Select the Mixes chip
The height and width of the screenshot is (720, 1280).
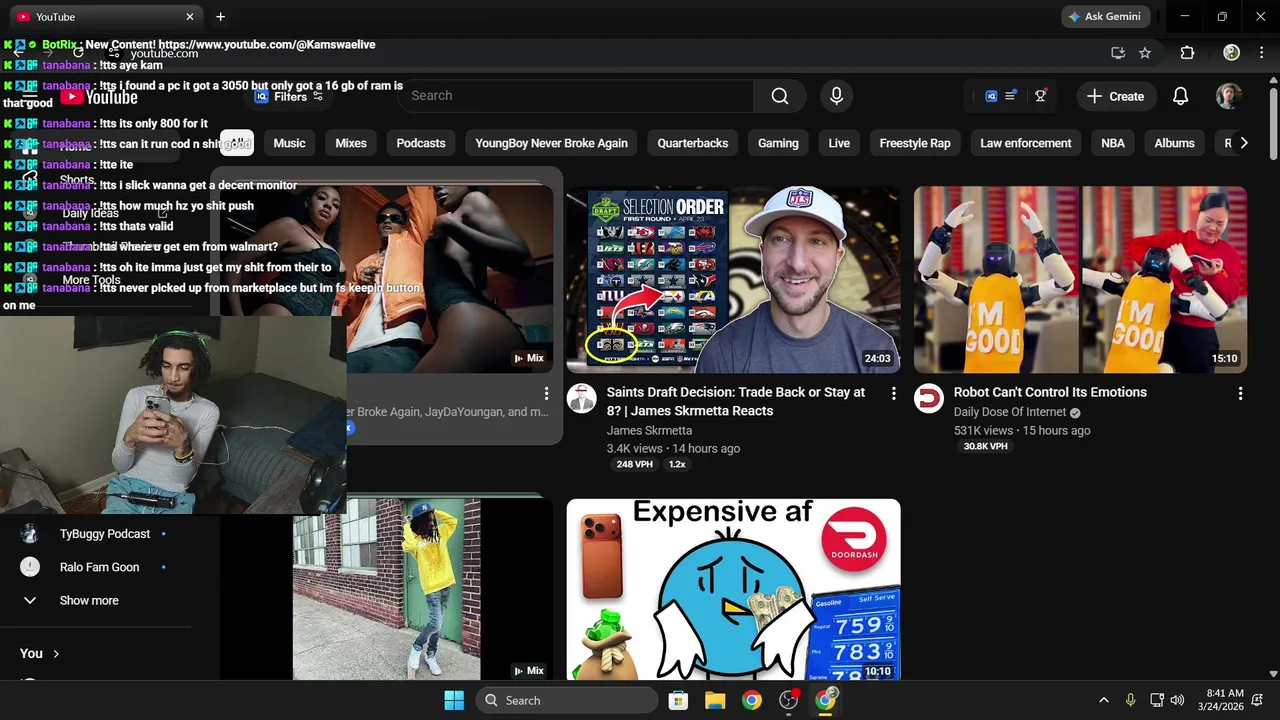[351, 143]
